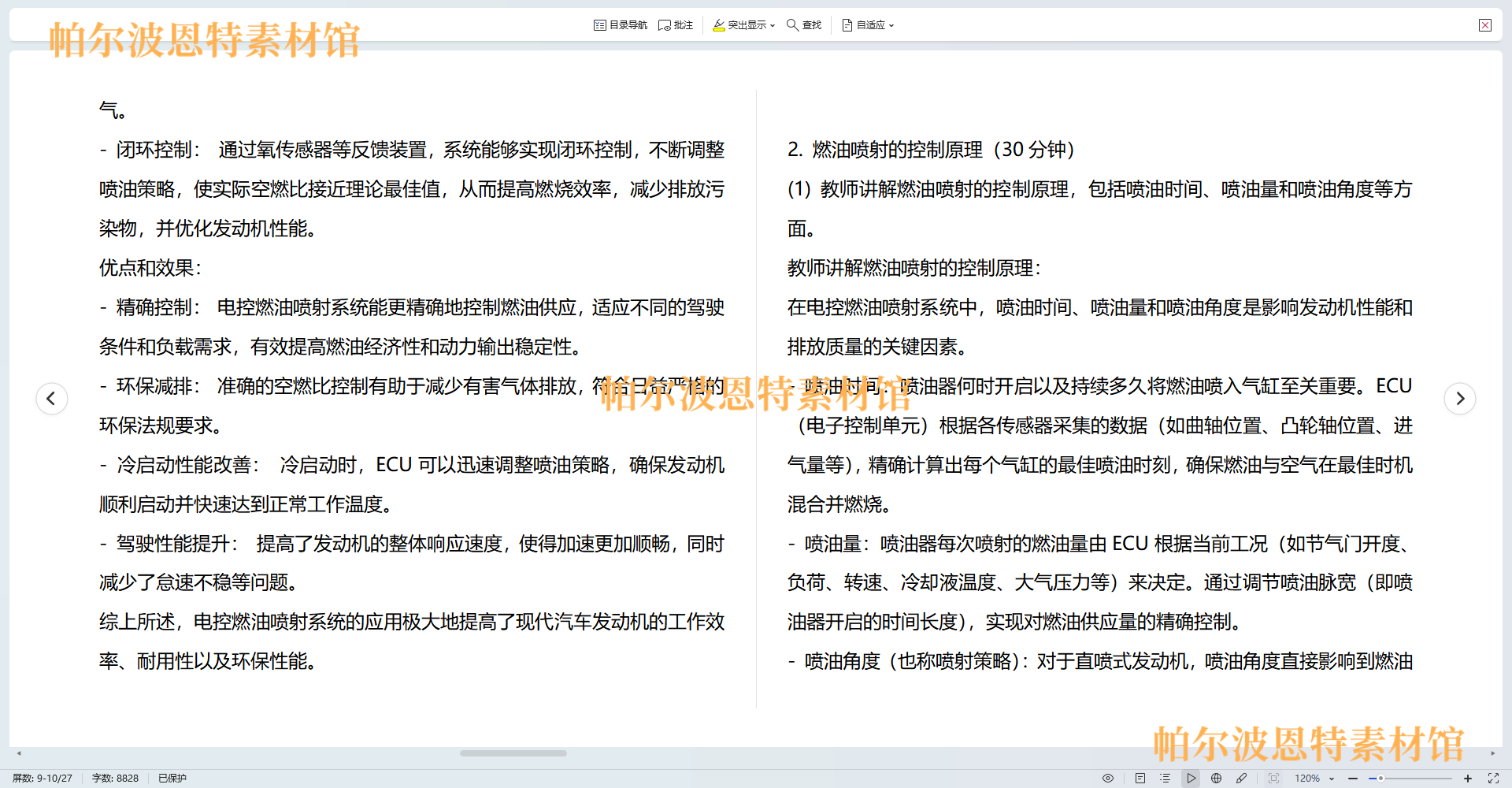Adjust the zoom slider handle

click(x=1380, y=778)
